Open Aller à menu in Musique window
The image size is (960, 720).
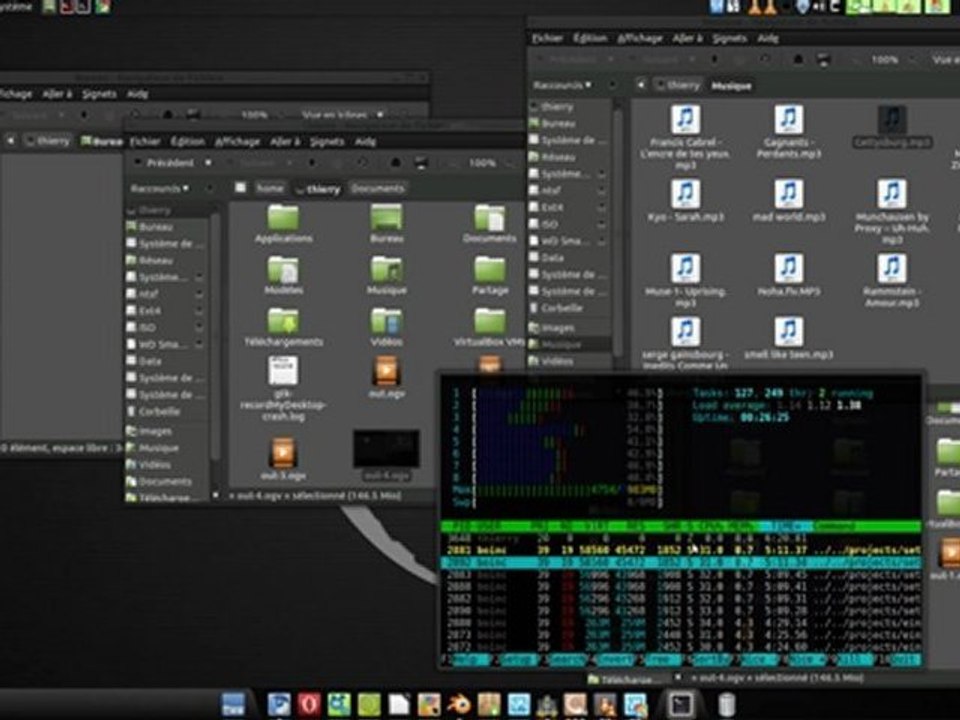(x=688, y=39)
